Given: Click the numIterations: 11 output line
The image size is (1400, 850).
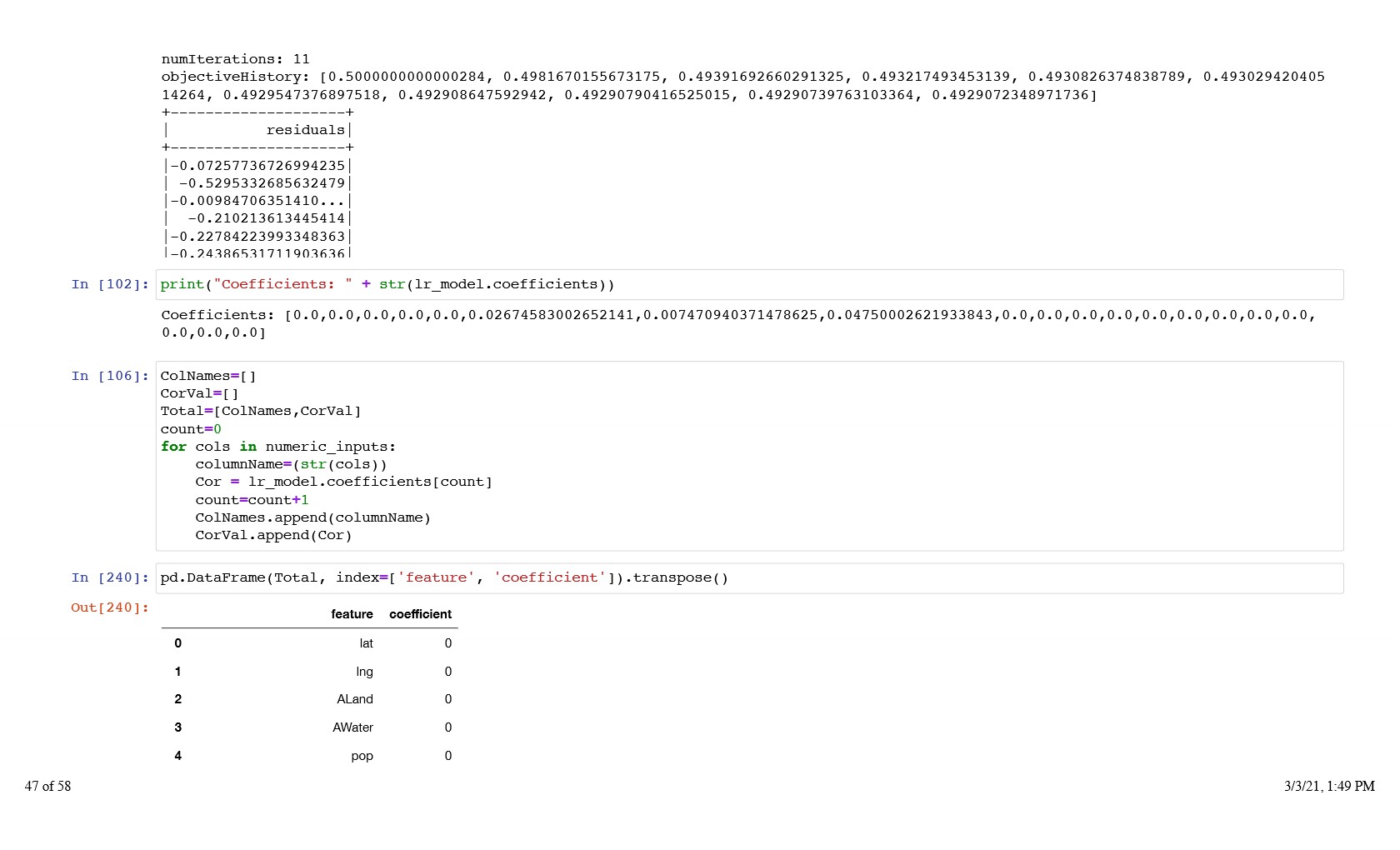Looking at the screenshot, I should (235, 59).
